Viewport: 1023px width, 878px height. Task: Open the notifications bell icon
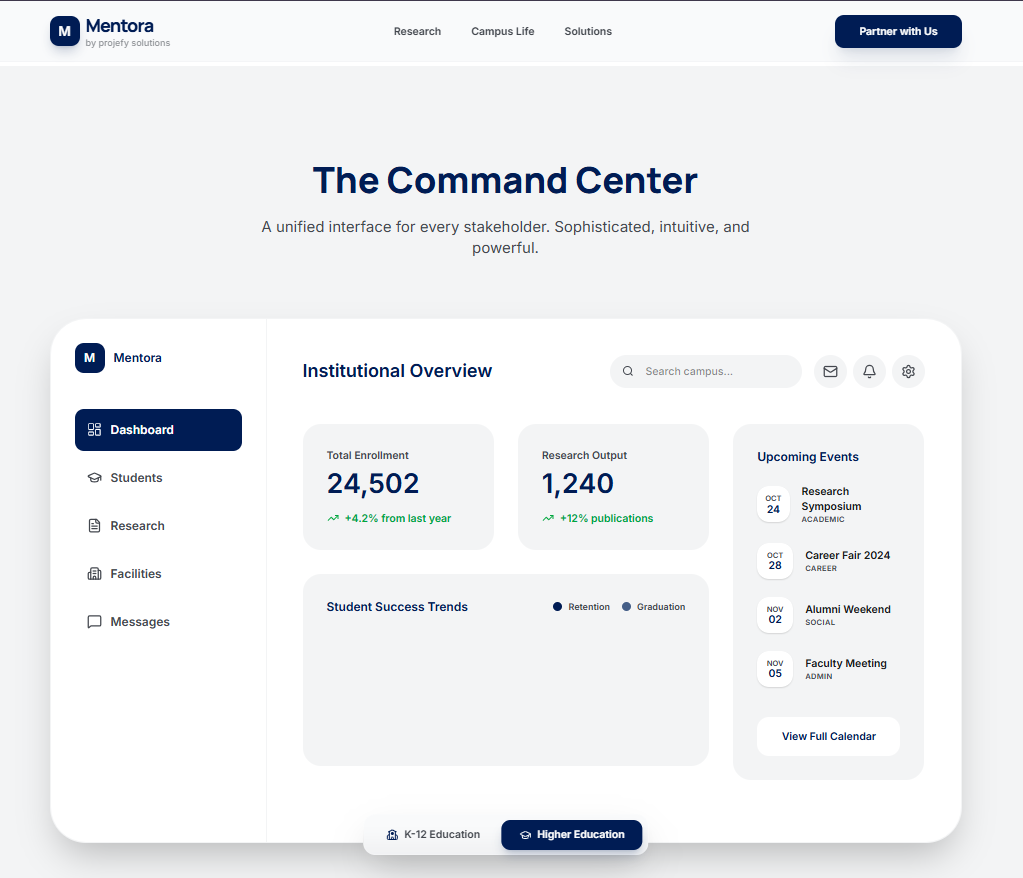(x=870, y=372)
